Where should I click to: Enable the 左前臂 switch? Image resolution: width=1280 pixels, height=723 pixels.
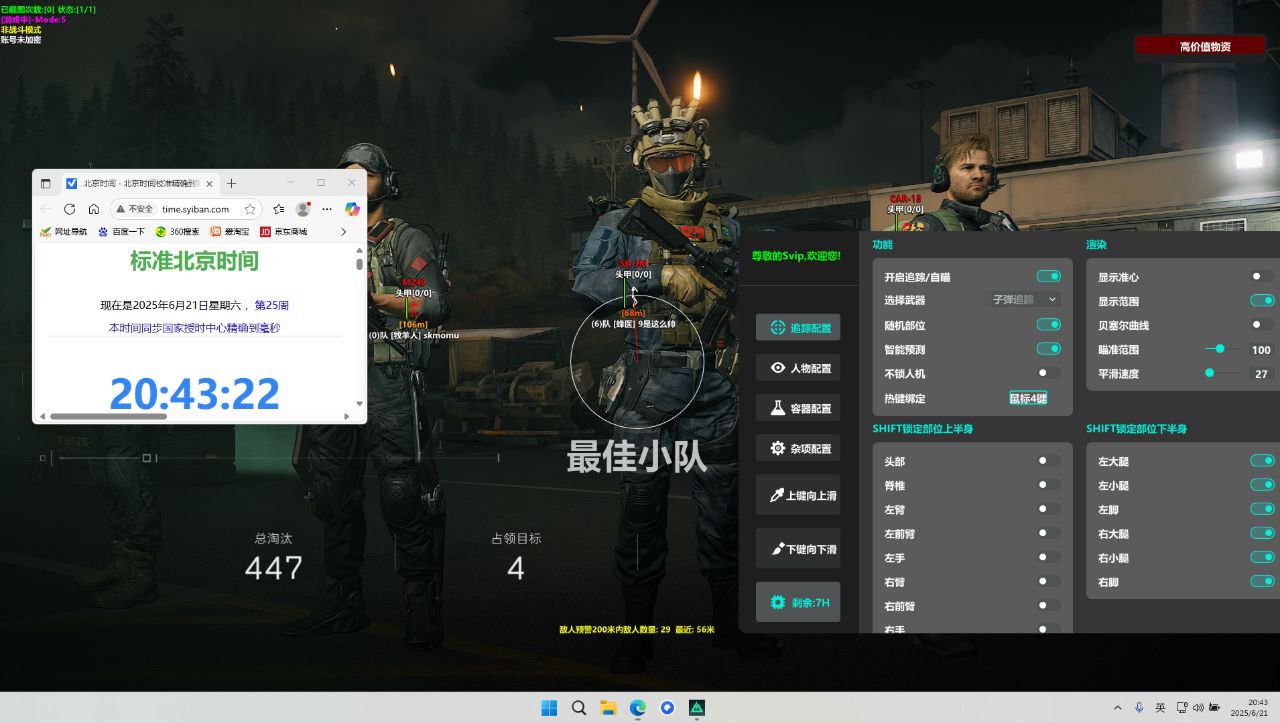1048,533
